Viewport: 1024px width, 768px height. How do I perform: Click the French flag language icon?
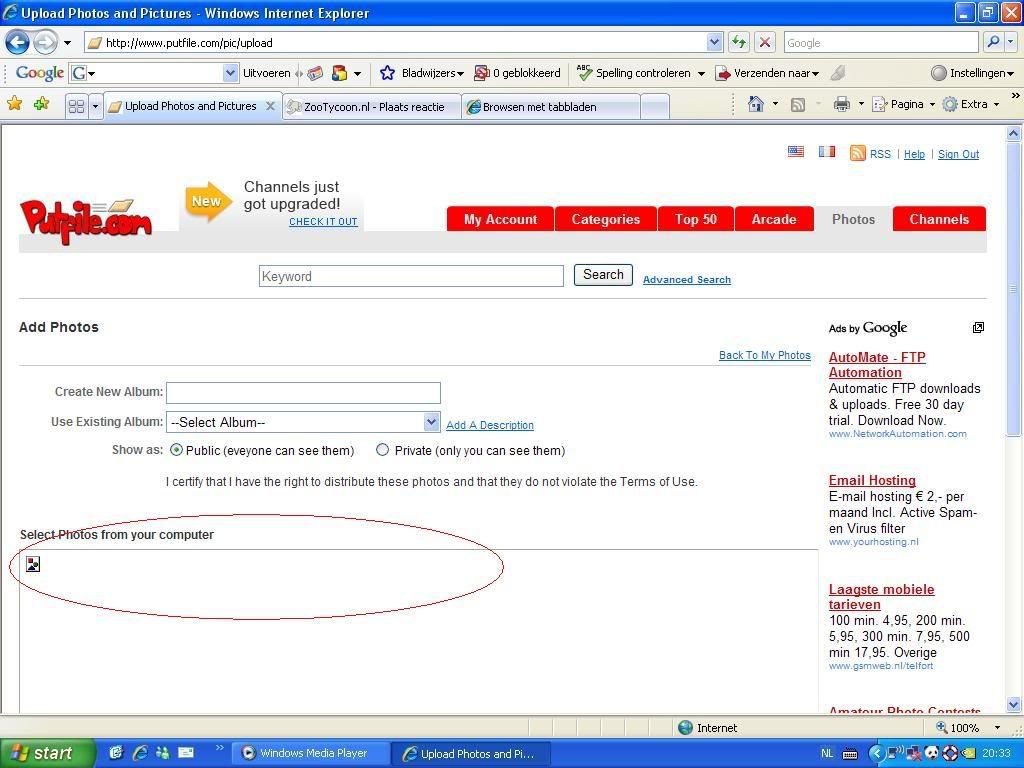(827, 152)
